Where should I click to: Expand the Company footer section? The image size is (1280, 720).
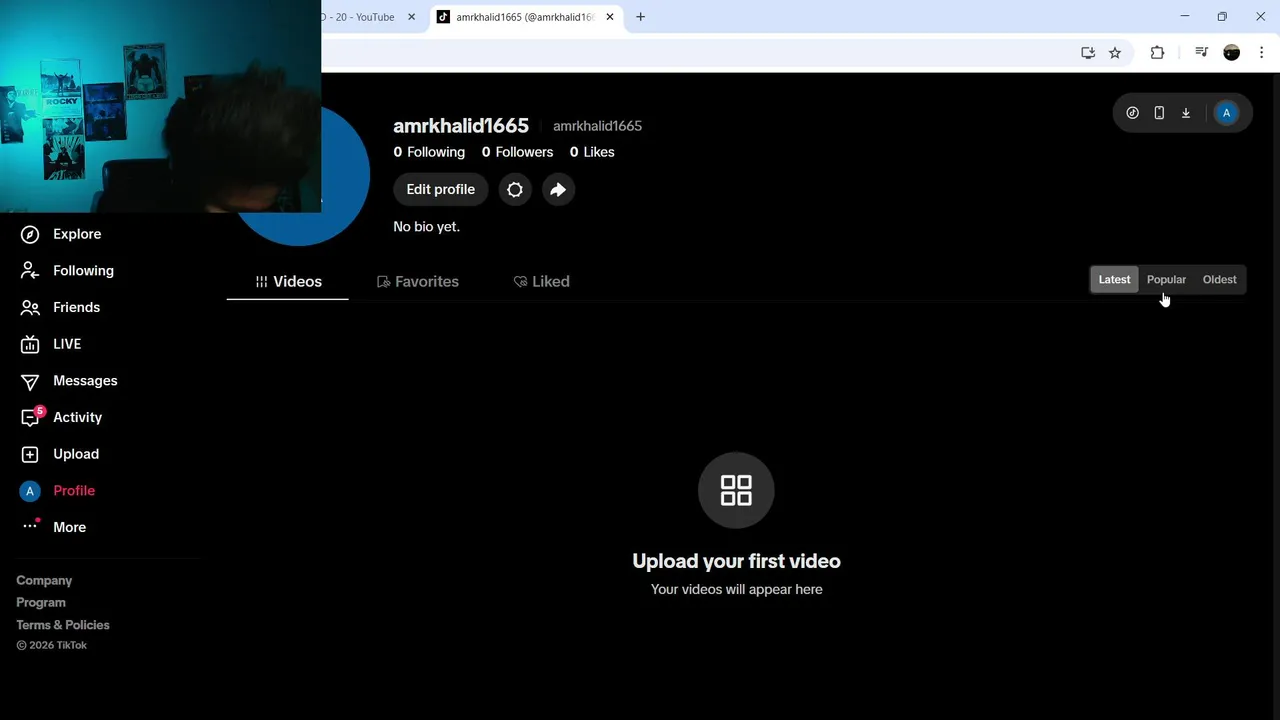tap(44, 581)
